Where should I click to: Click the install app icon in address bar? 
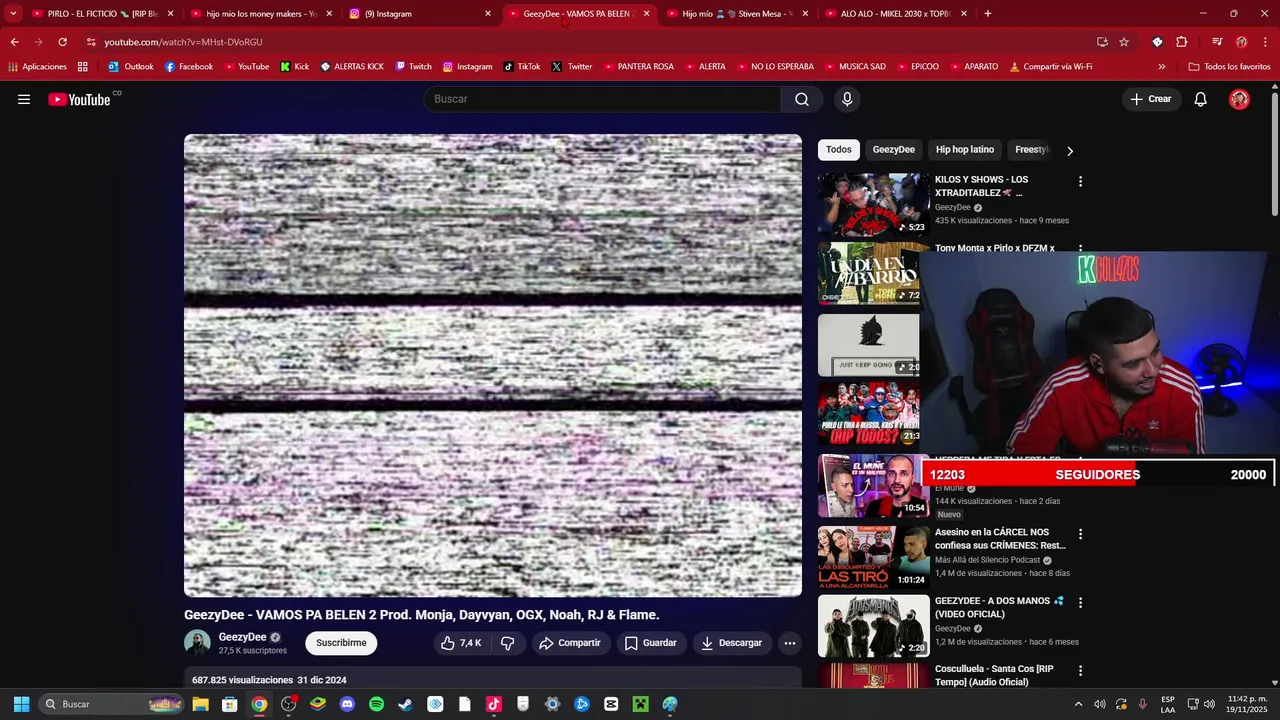pos(1102,42)
